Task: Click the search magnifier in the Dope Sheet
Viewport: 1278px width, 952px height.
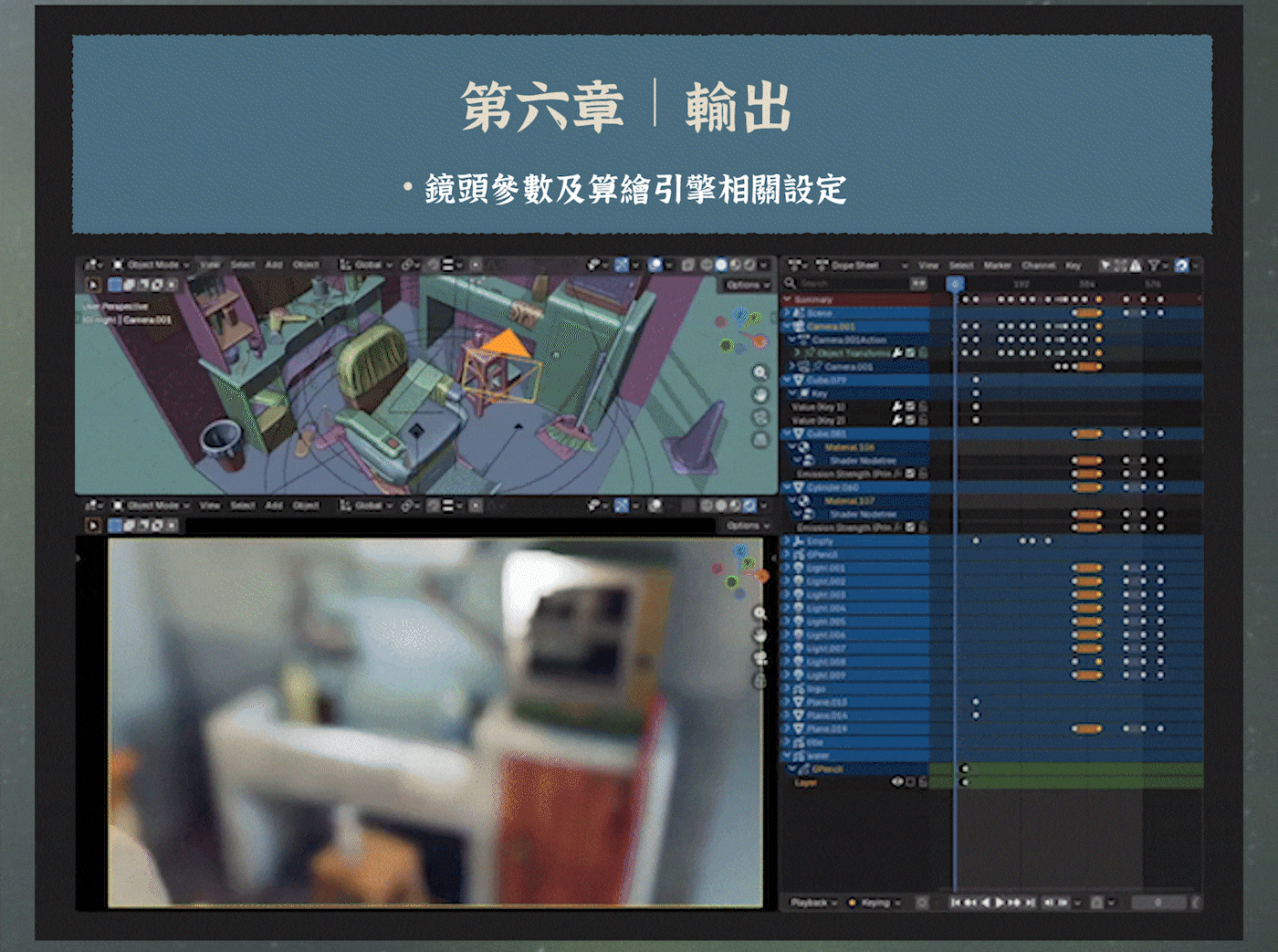Action: click(791, 284)
